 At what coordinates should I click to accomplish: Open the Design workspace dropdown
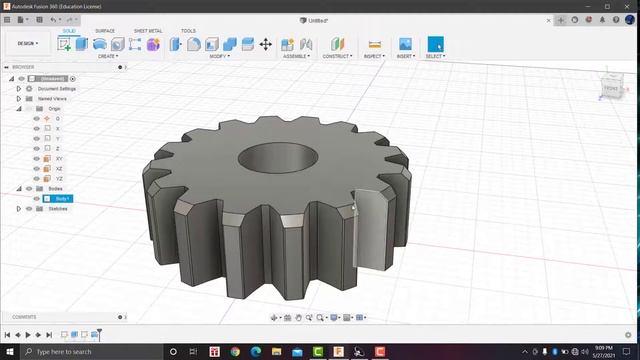click(x=28, y=43)
